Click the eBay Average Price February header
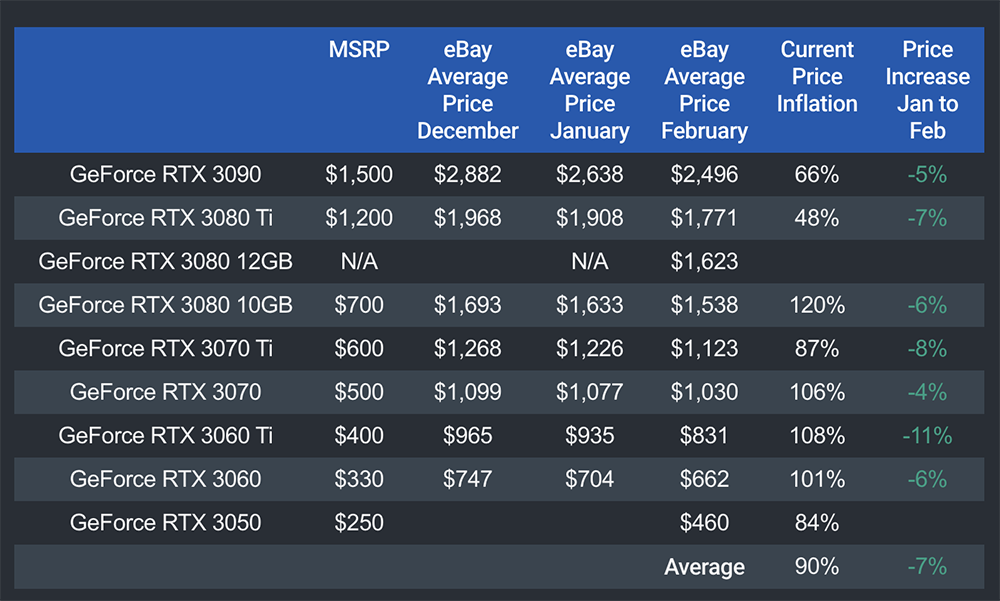 pyautogui.click(x=704, y=90)
